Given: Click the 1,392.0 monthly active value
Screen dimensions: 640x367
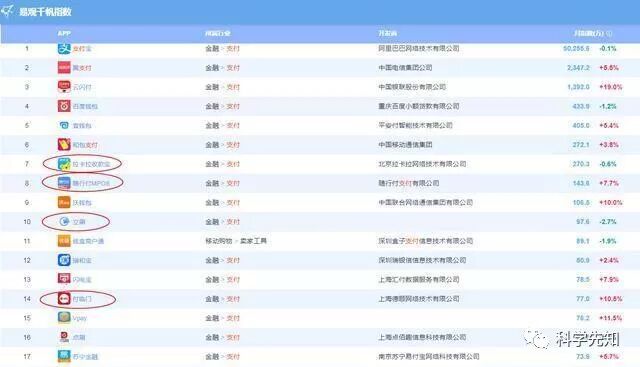Looking at the screenshot, I should click(x=578, y=87).
